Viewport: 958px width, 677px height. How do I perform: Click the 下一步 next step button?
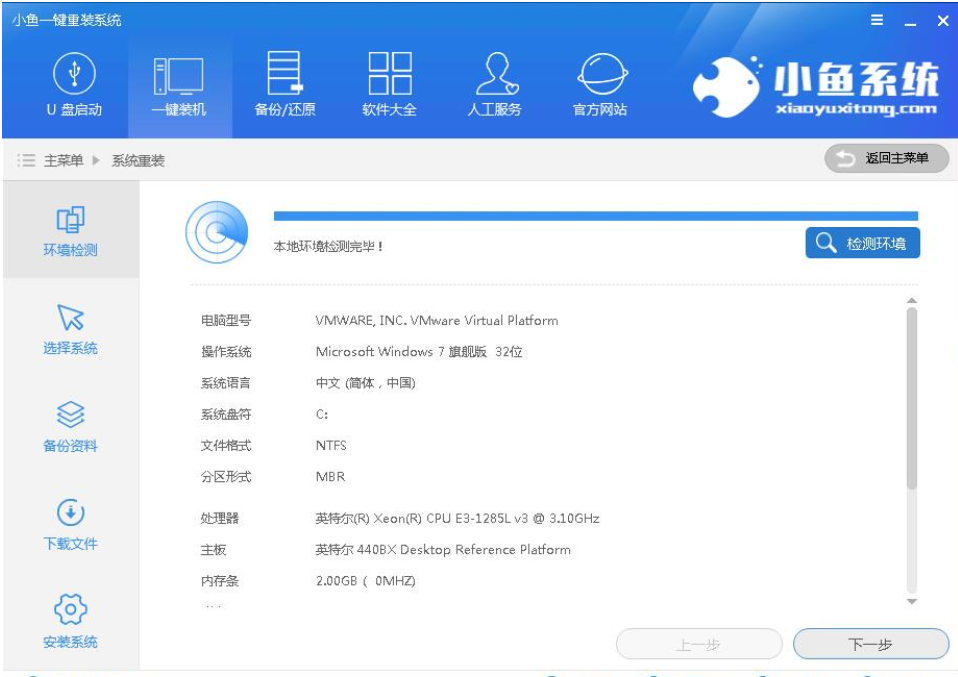[871, 644]
